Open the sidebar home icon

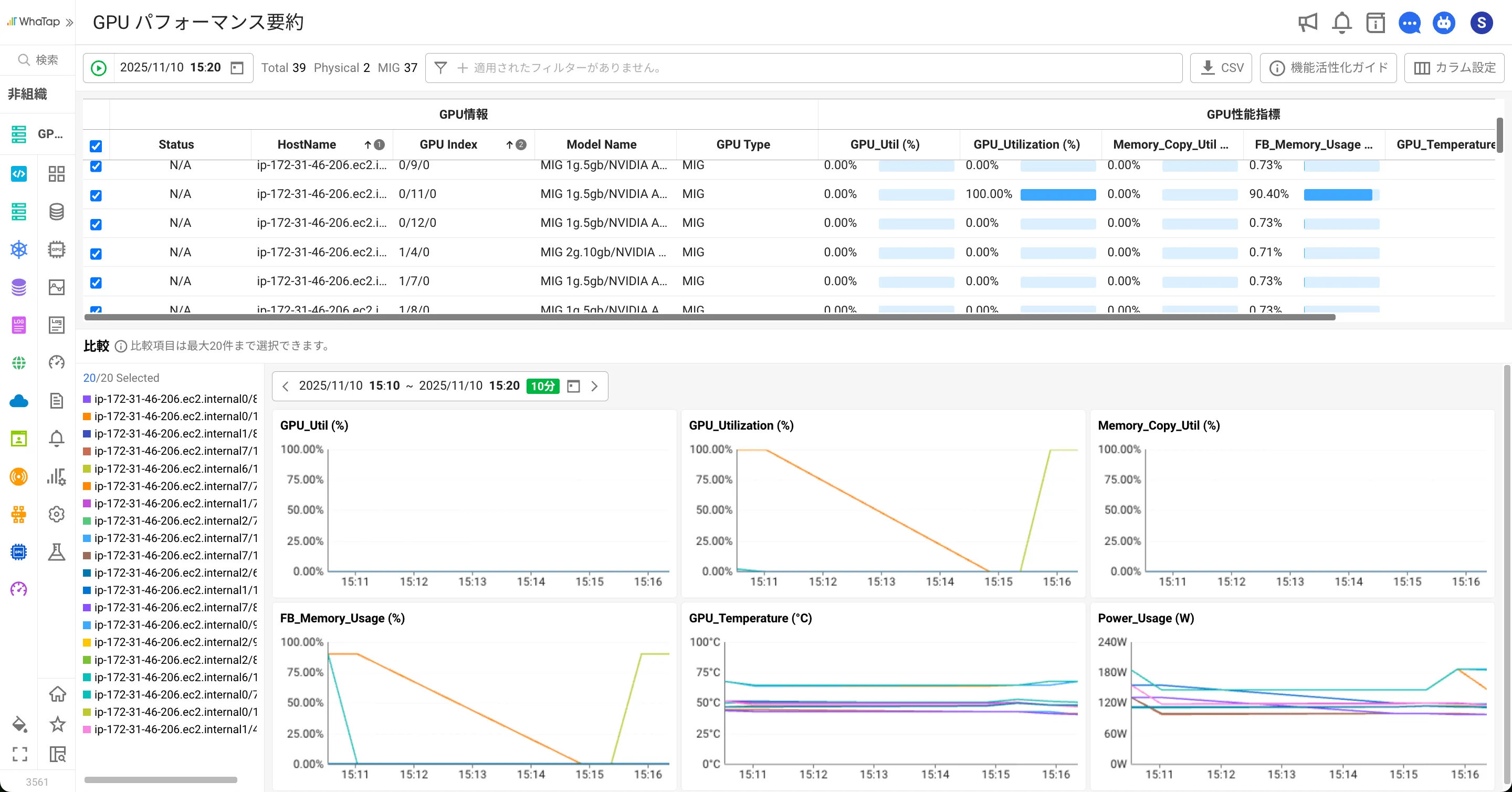(x=57, y=694)
